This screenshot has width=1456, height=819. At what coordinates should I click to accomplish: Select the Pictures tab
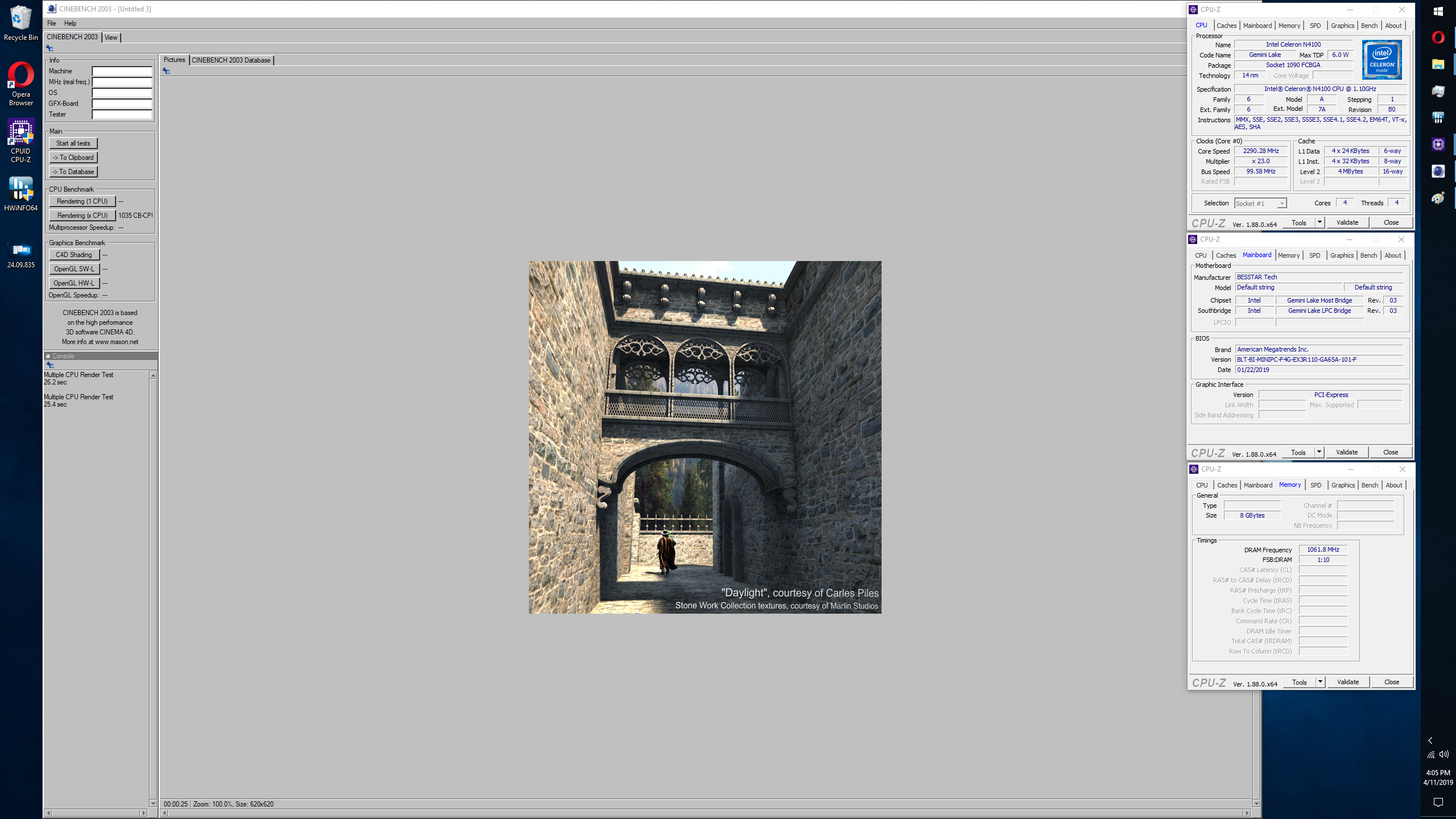pyautogui.click(x=174, y=60)
